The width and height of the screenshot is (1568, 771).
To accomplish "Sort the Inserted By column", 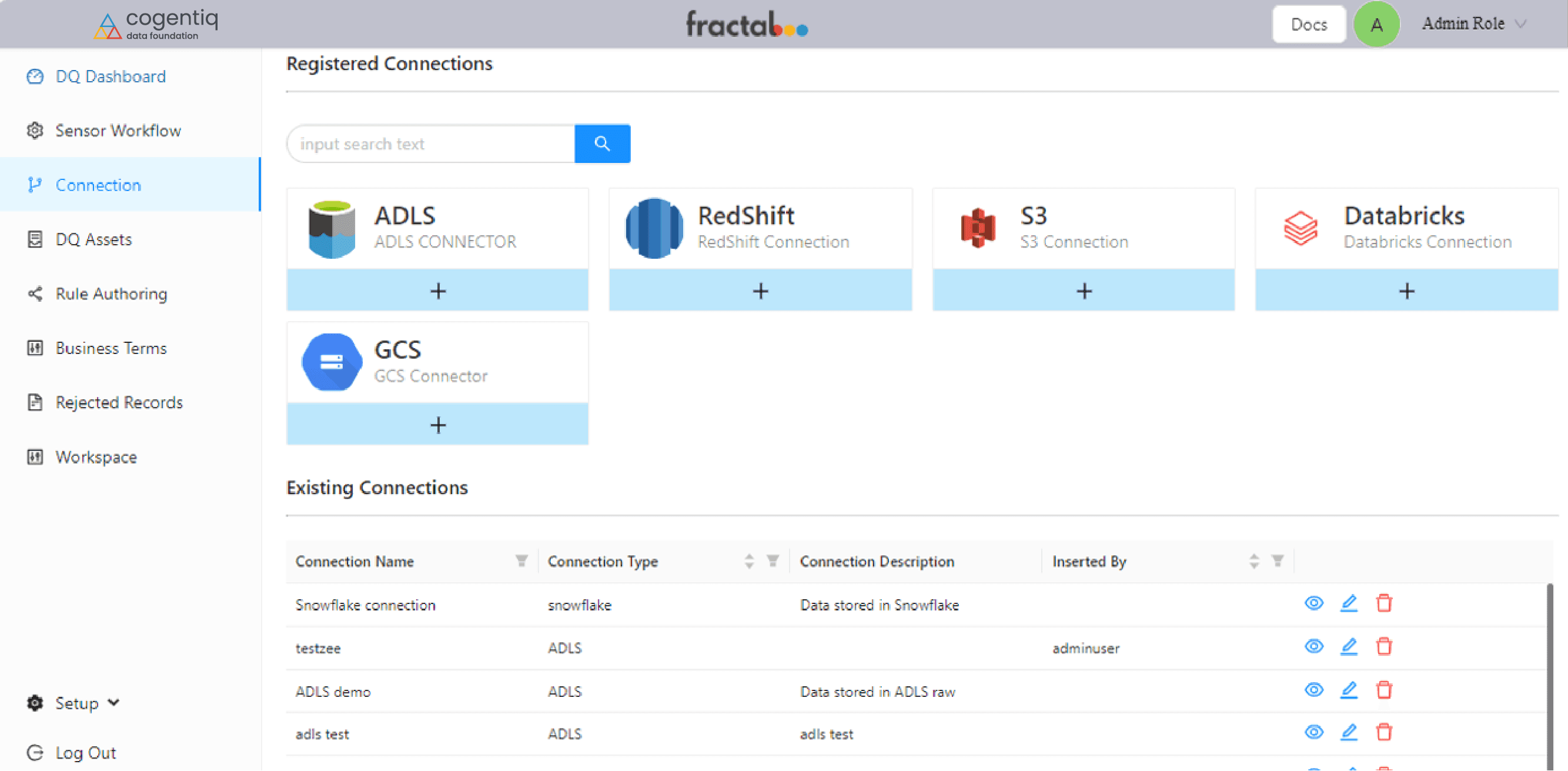I will click(1254, 561).
